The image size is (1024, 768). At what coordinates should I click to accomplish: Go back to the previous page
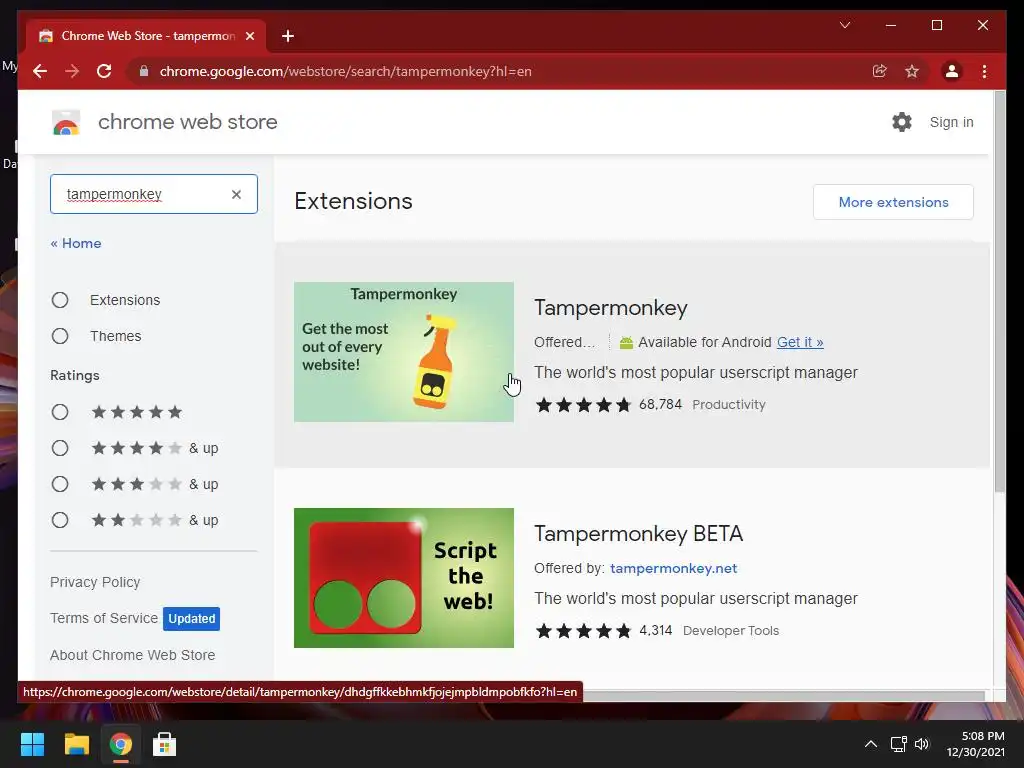point(40,71)
